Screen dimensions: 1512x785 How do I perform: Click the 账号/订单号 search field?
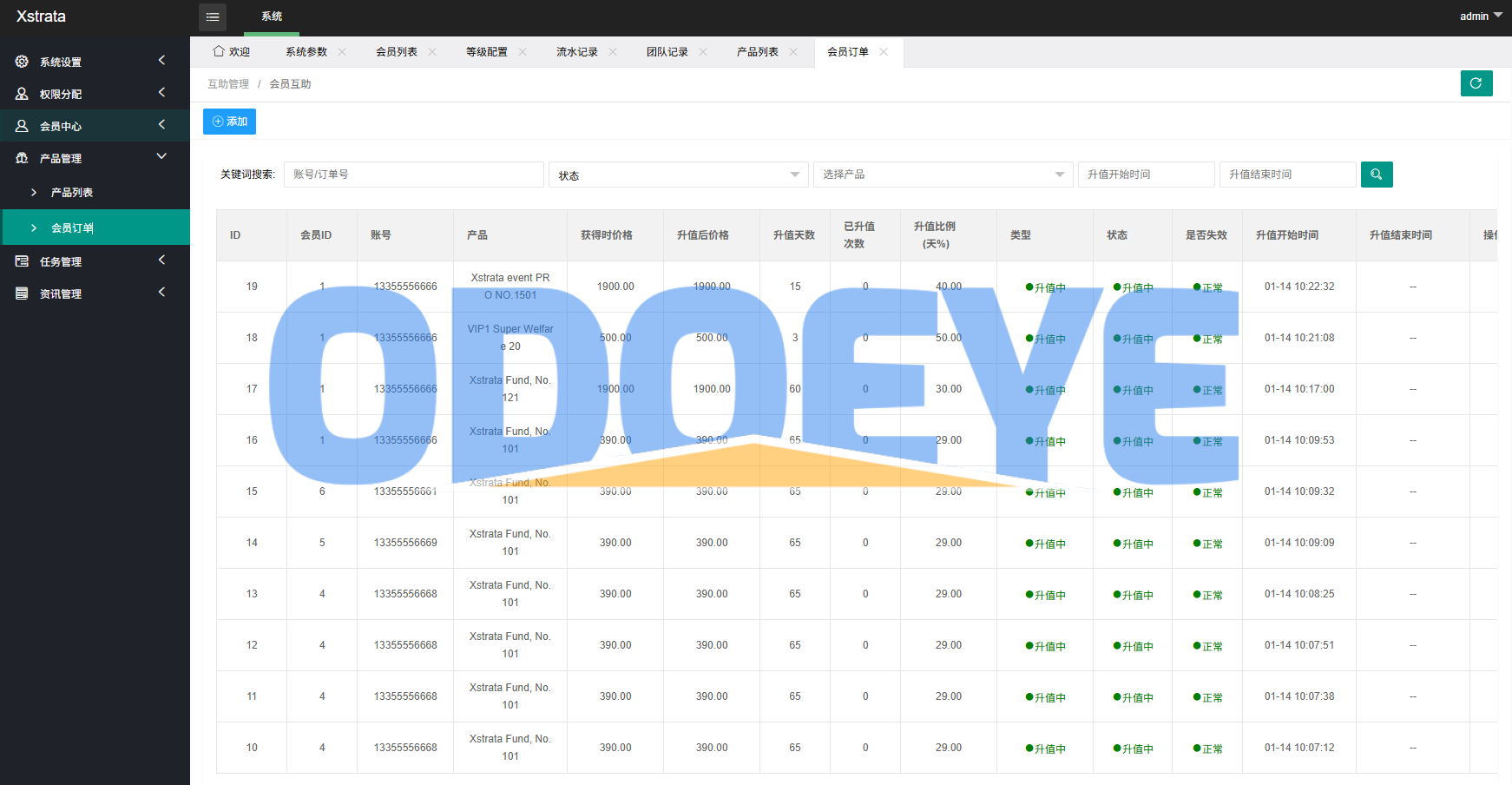[413, 175]
